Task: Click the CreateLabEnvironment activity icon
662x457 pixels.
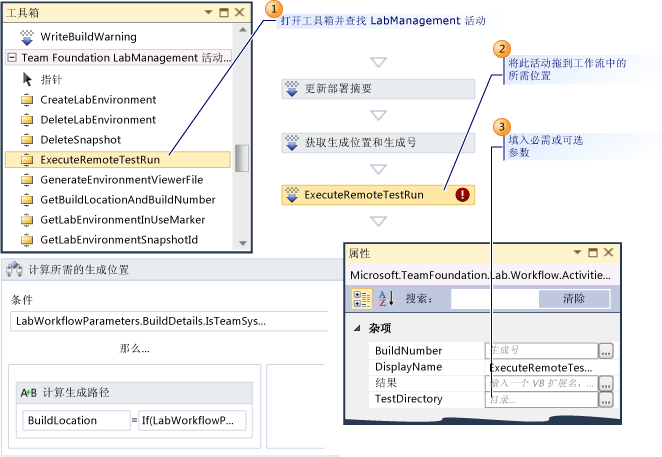Action: coord(27,100)
